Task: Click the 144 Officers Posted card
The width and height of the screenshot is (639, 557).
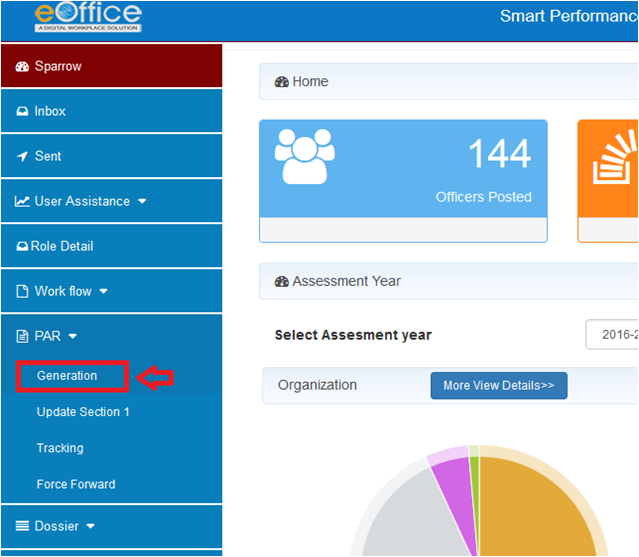Action: coord(403,181)
